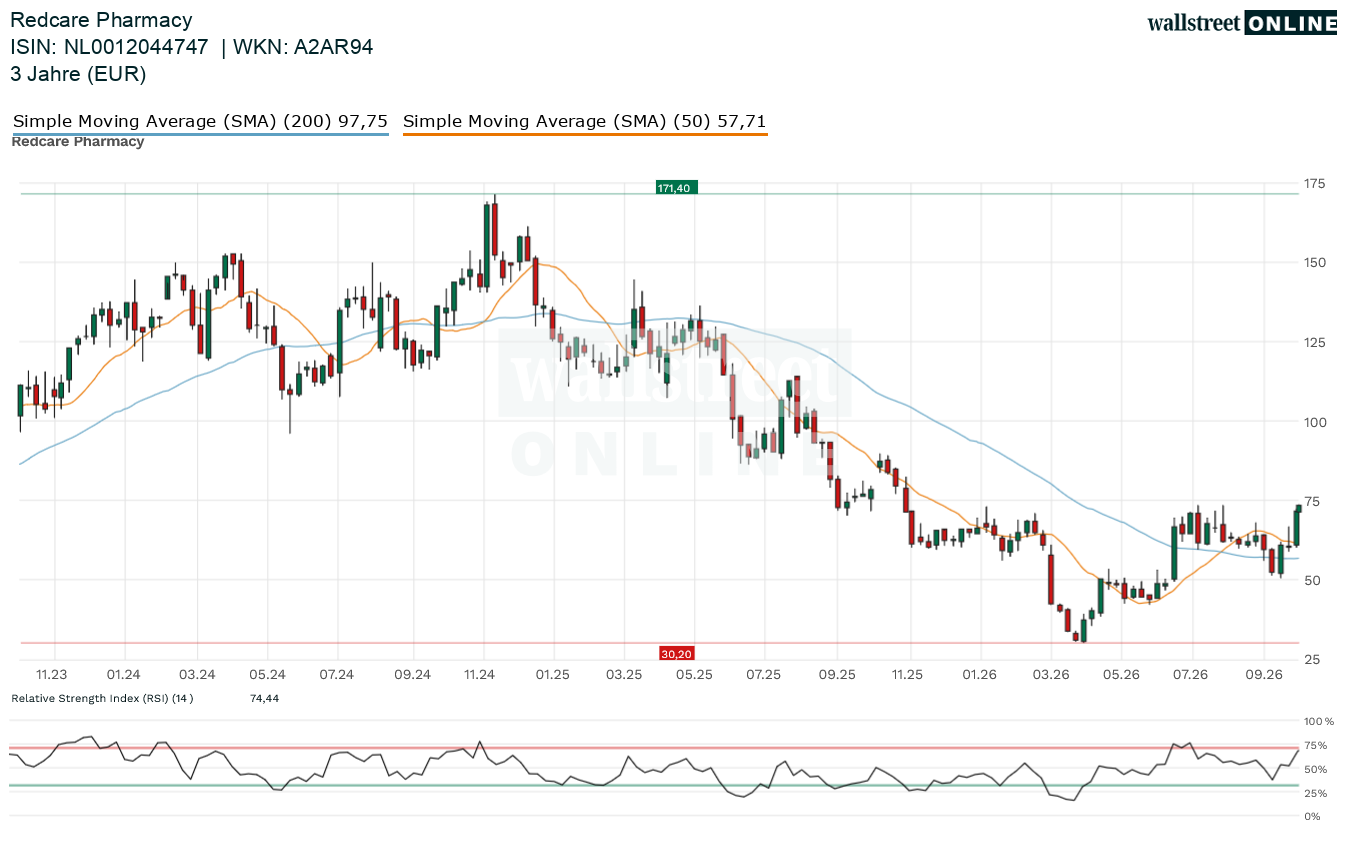Click the 07.24 date axis label
Image resolution: width=1349 pixels, height=843 pixels.
tap(338, 675)
